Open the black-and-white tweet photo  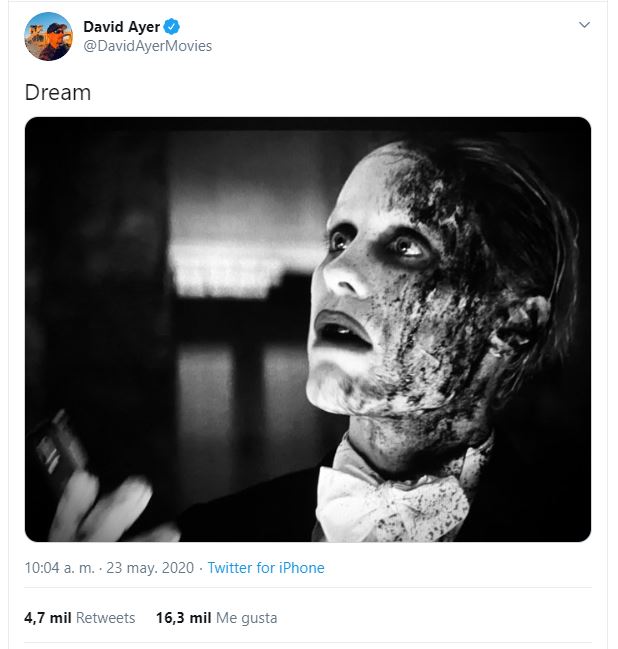tap(307, 329)
